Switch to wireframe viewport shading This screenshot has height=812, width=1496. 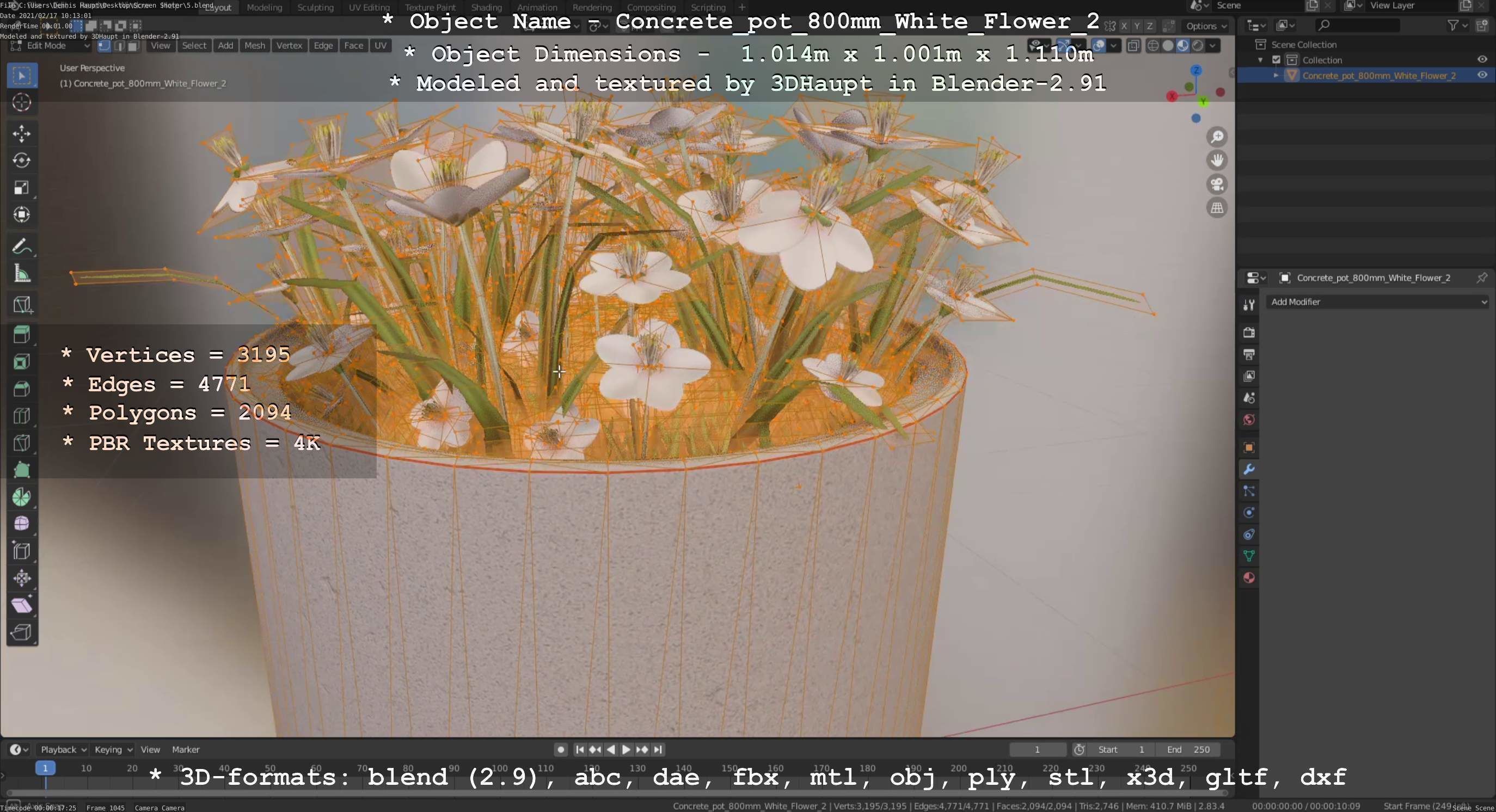tap(1154, 46)
